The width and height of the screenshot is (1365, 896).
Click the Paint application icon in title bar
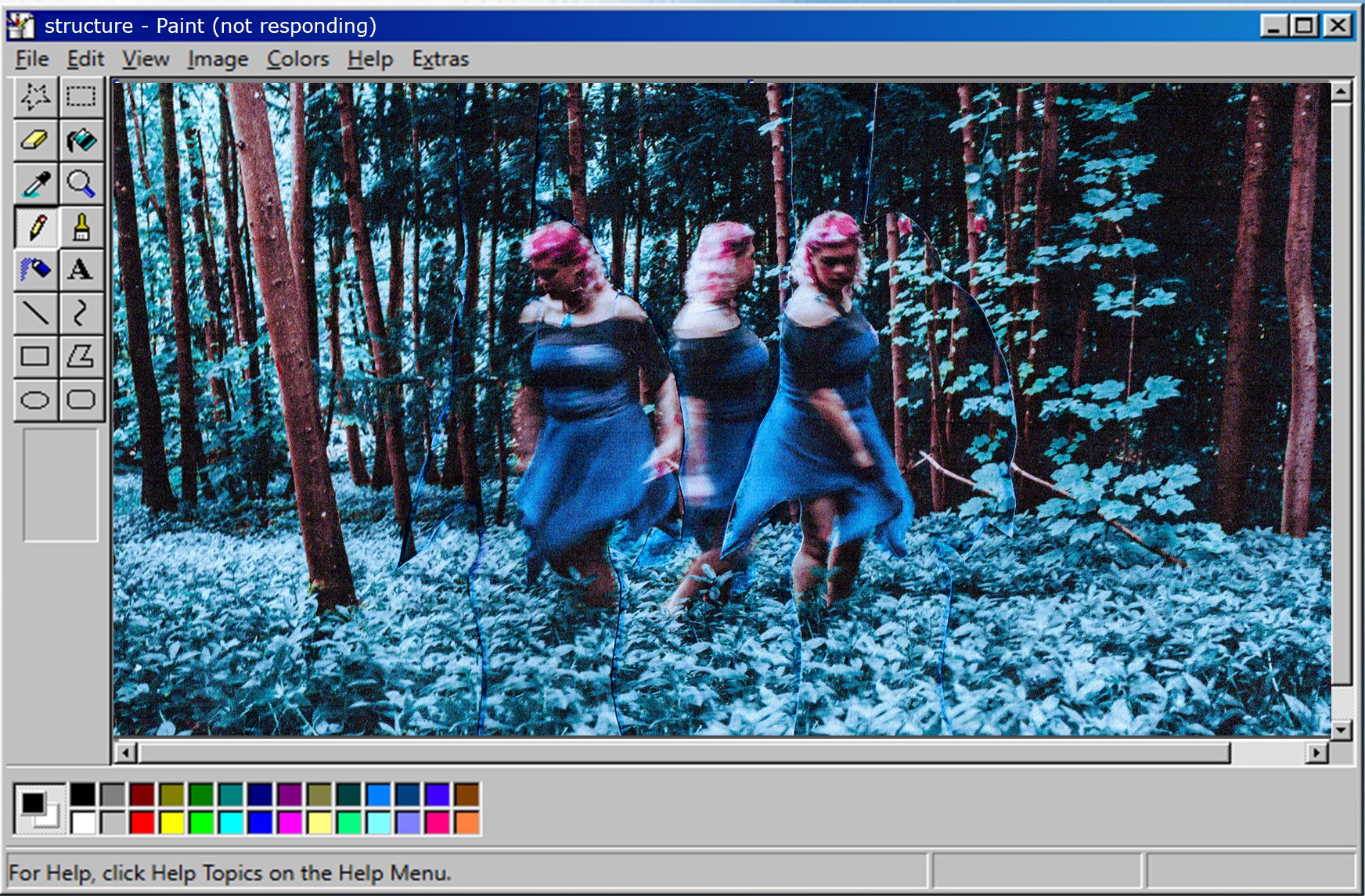point(21,26)
